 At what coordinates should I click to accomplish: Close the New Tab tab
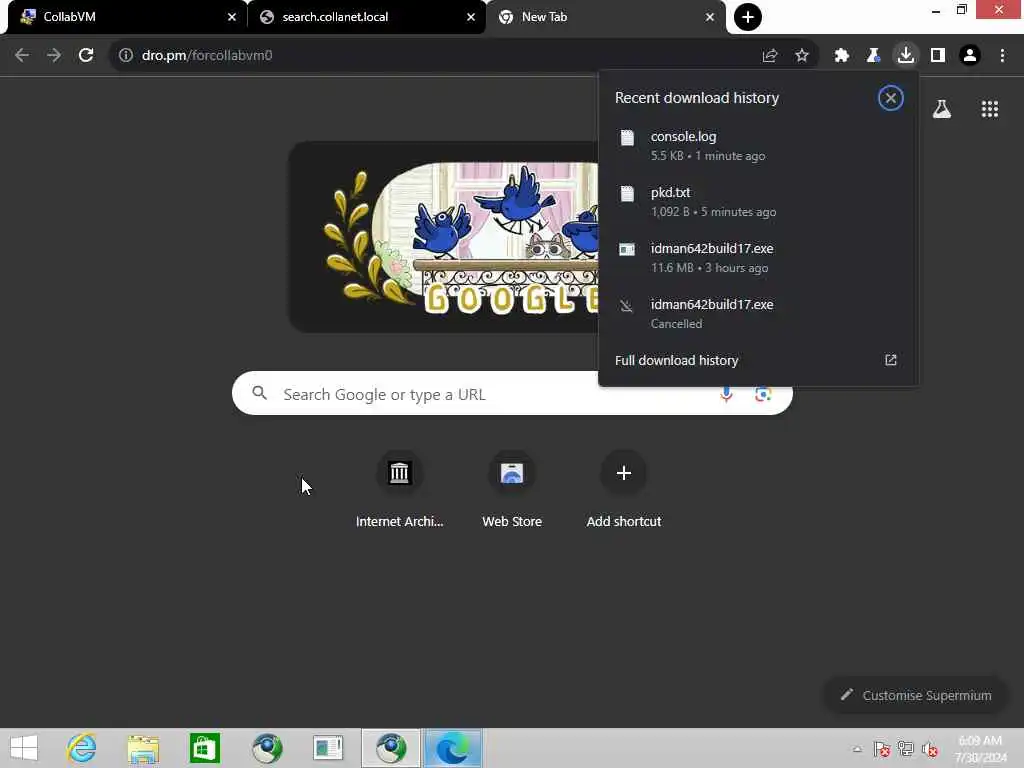[x=710, y=17]
